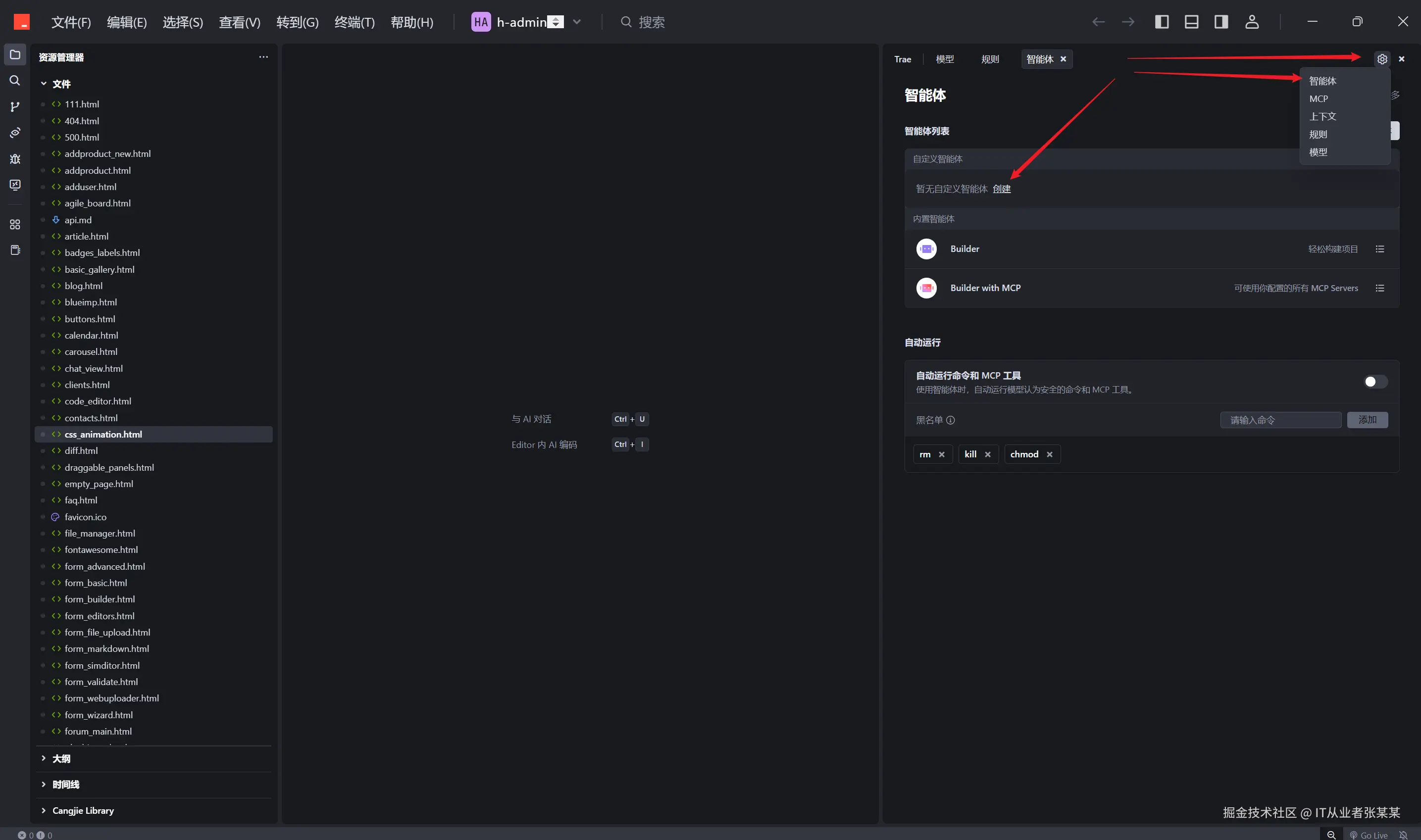Screen dimensions: 1421x840
Task: Open Builder with MCP agent details icon
Action: pos(1380,288)
